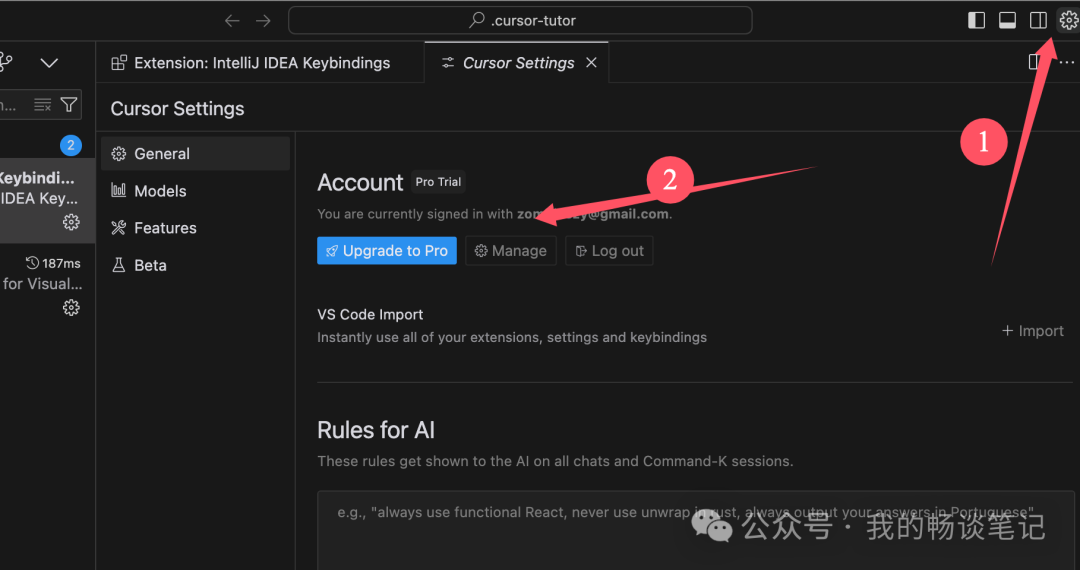Viewport: 1080px width, 570px height.
Task: Open the extensions filter icon
Action: [69, 105]
